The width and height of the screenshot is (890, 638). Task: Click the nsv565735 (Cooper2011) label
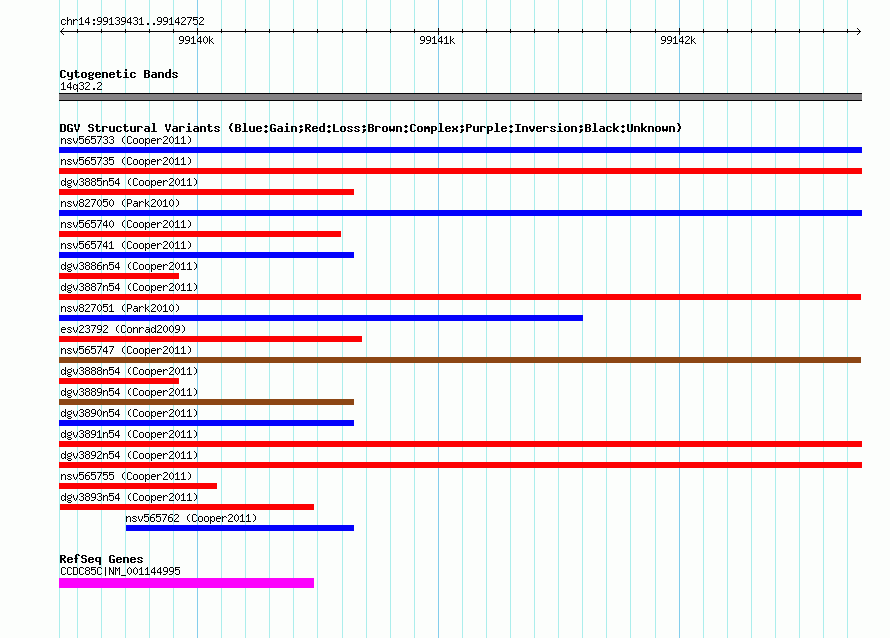(126, 161)
